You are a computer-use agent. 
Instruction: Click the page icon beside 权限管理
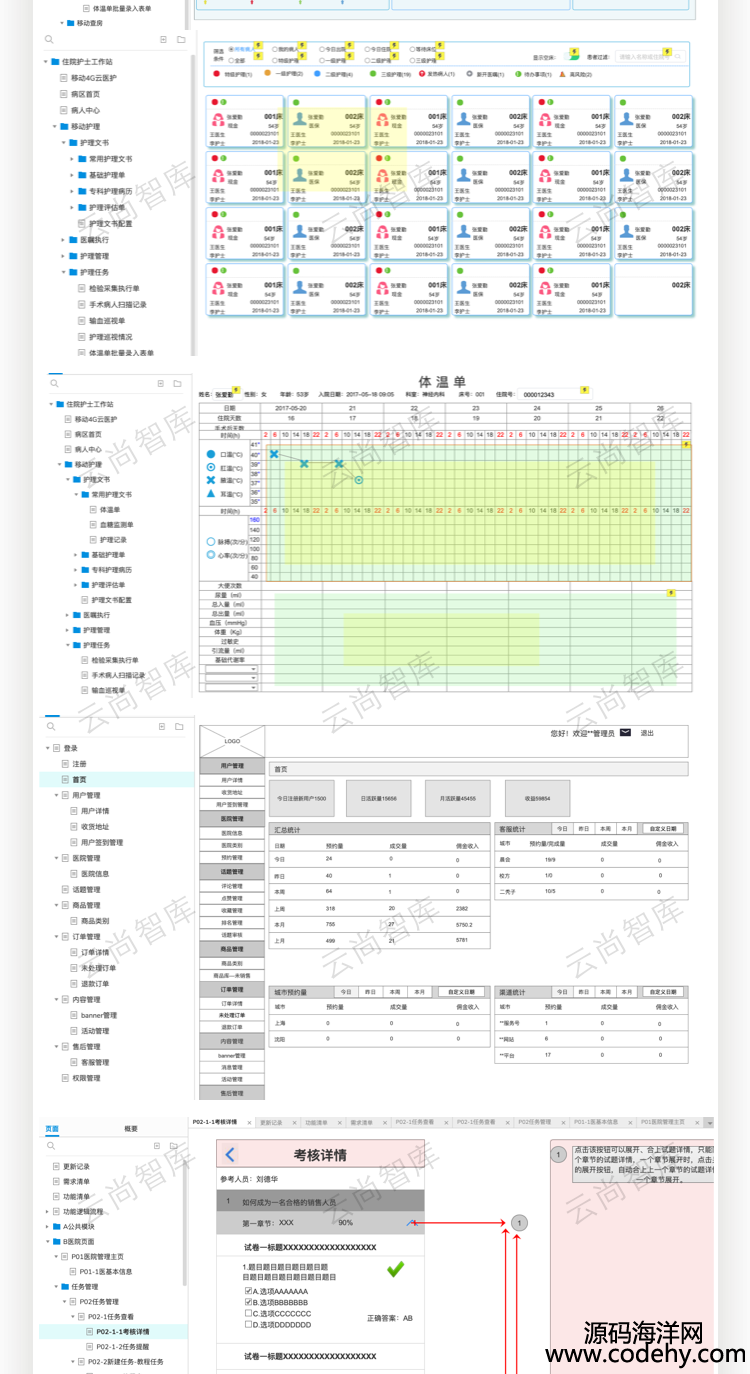pyautogui.click(x=65, y=1078)
